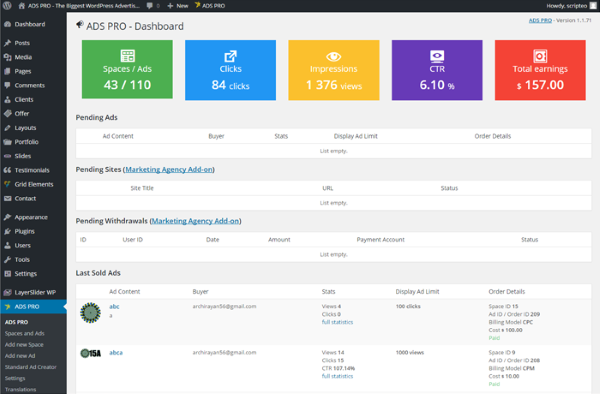Click the site title in admin bar

[x=83, y=6]
